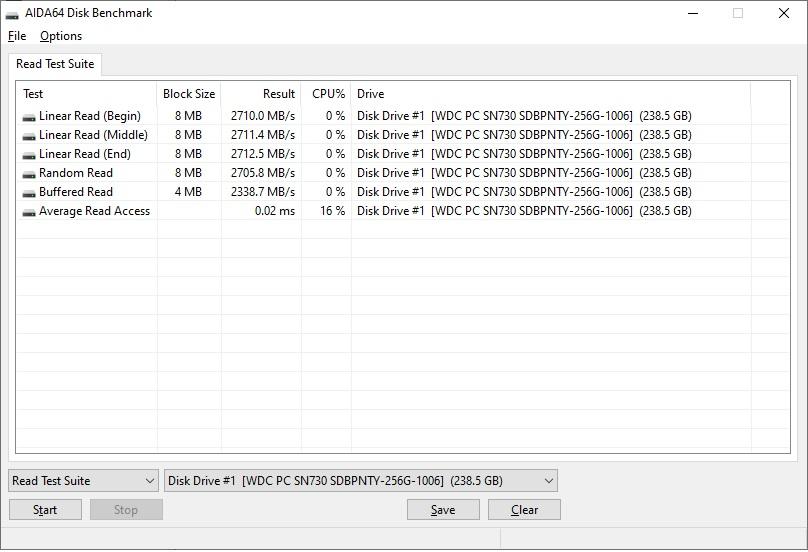Click the Clear button
The width and height of the screenshot is (808, 552).
pos(524,510)
